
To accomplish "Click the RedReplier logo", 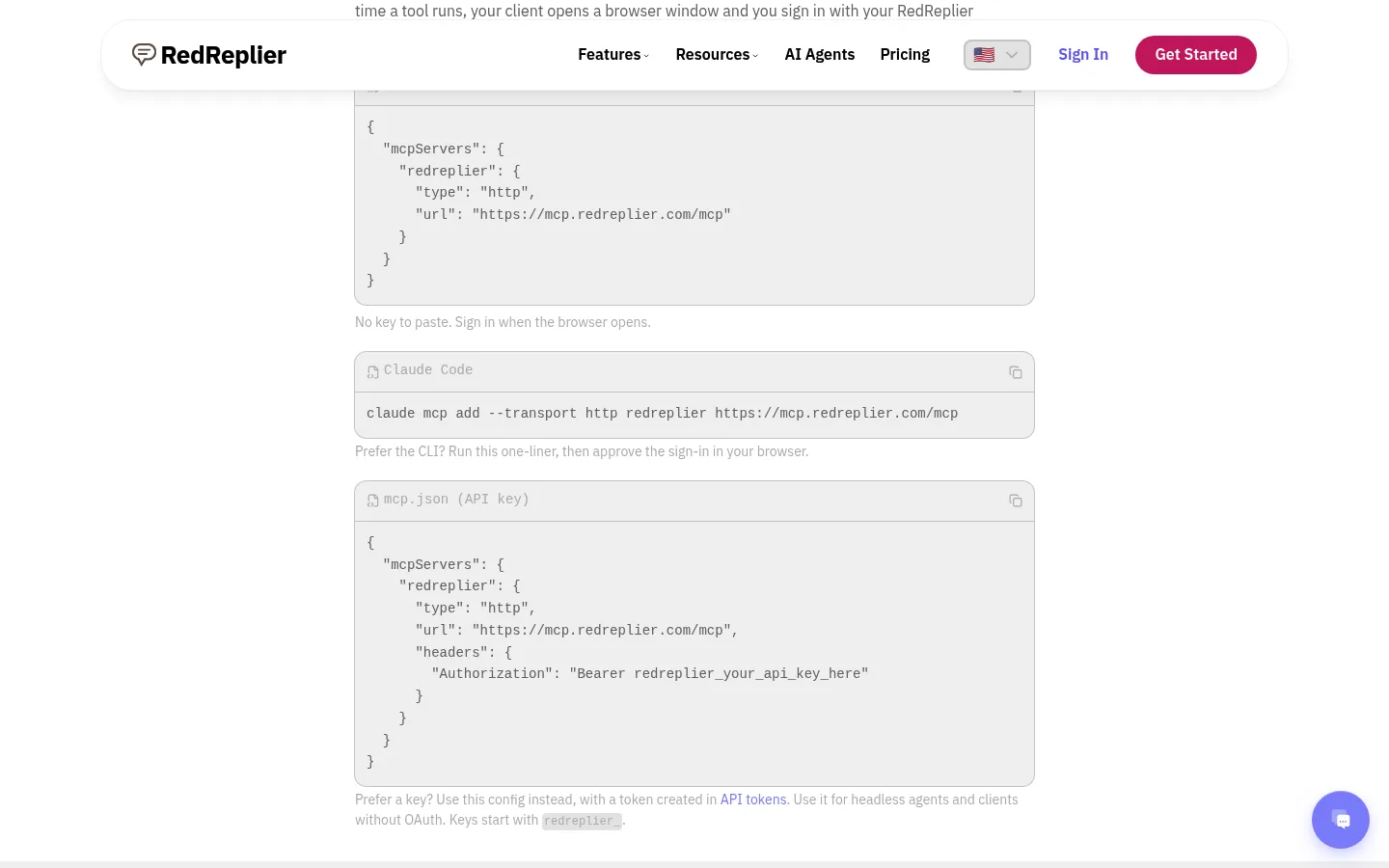I will (x=208, y=55).
